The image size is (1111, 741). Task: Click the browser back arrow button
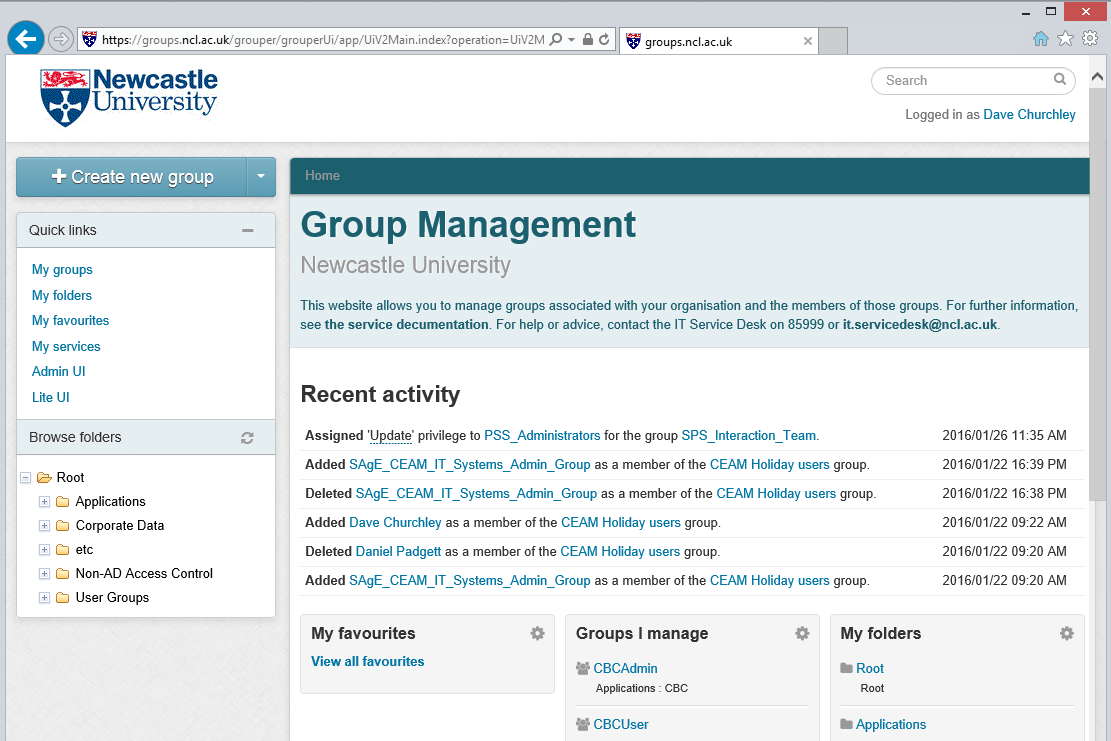click(25, 40)
